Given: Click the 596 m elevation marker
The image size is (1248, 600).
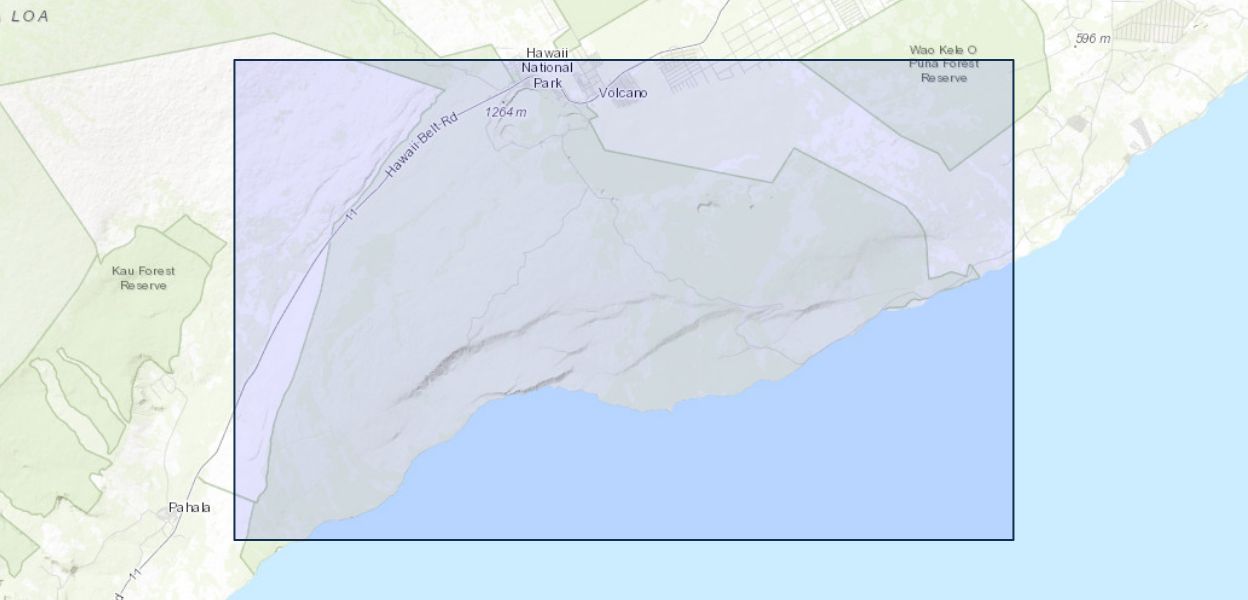Looking at the screenshot, I should coord(1093,39).
